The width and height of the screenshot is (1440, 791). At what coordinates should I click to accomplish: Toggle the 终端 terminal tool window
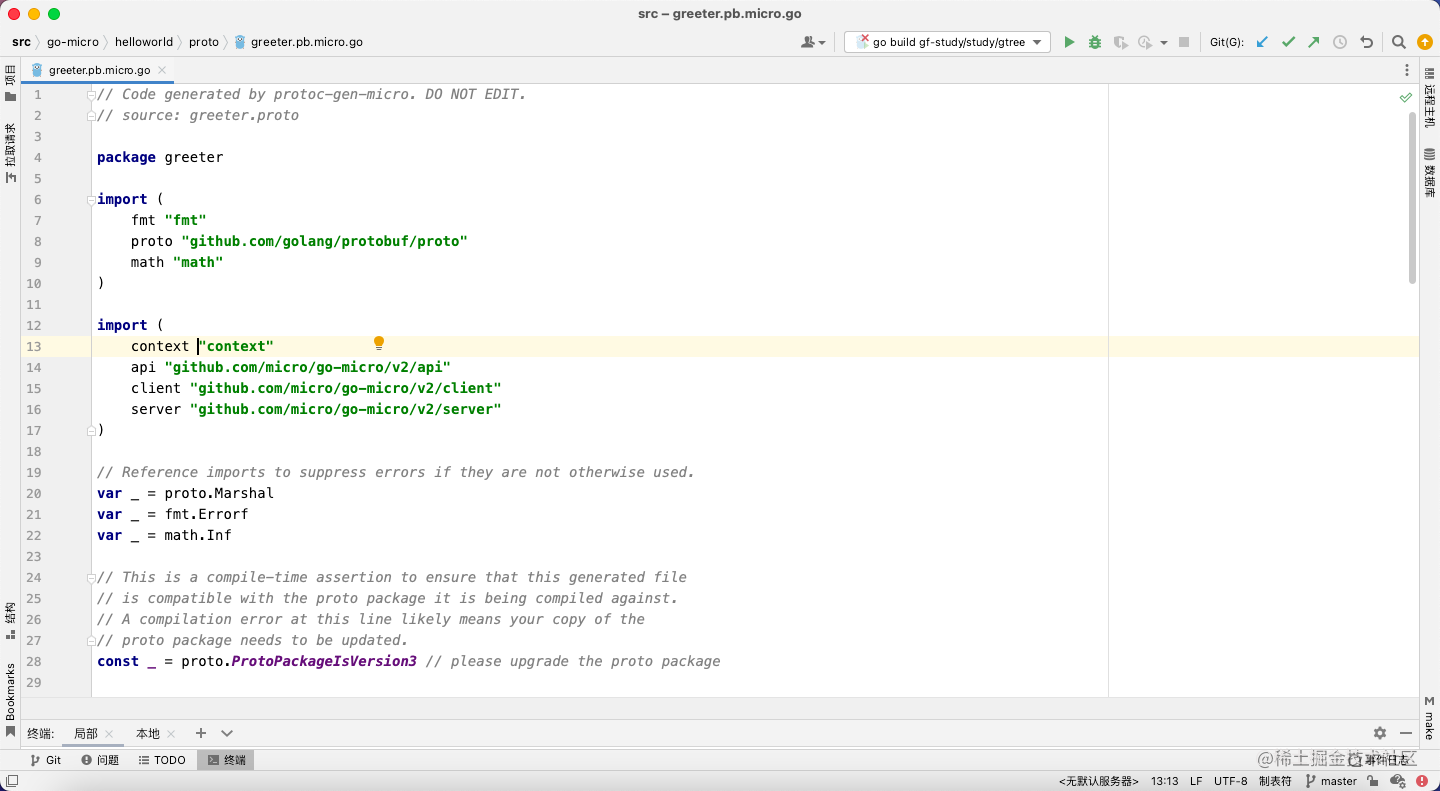tap(226, 760)
